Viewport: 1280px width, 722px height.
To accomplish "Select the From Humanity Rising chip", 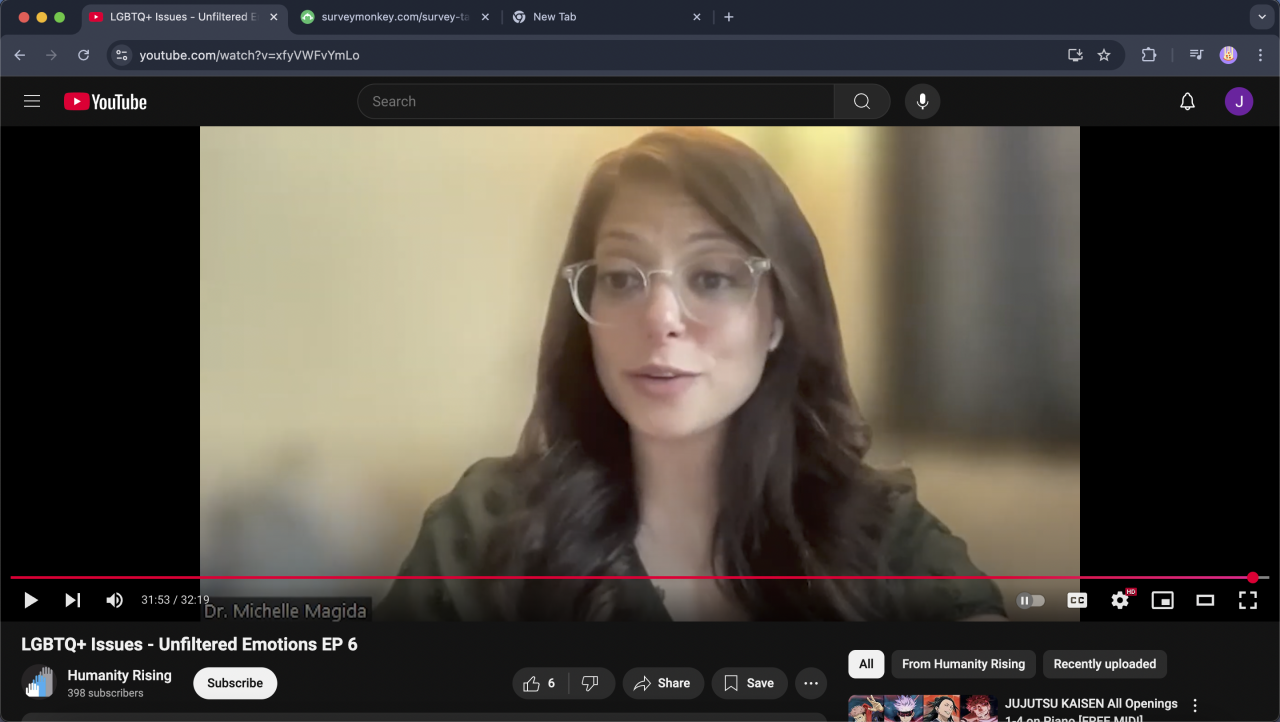I will point(963,664).
